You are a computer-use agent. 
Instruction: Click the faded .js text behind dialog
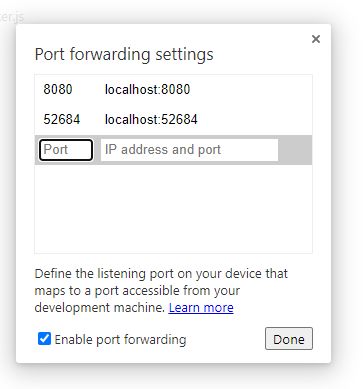(x=12, y=17)
